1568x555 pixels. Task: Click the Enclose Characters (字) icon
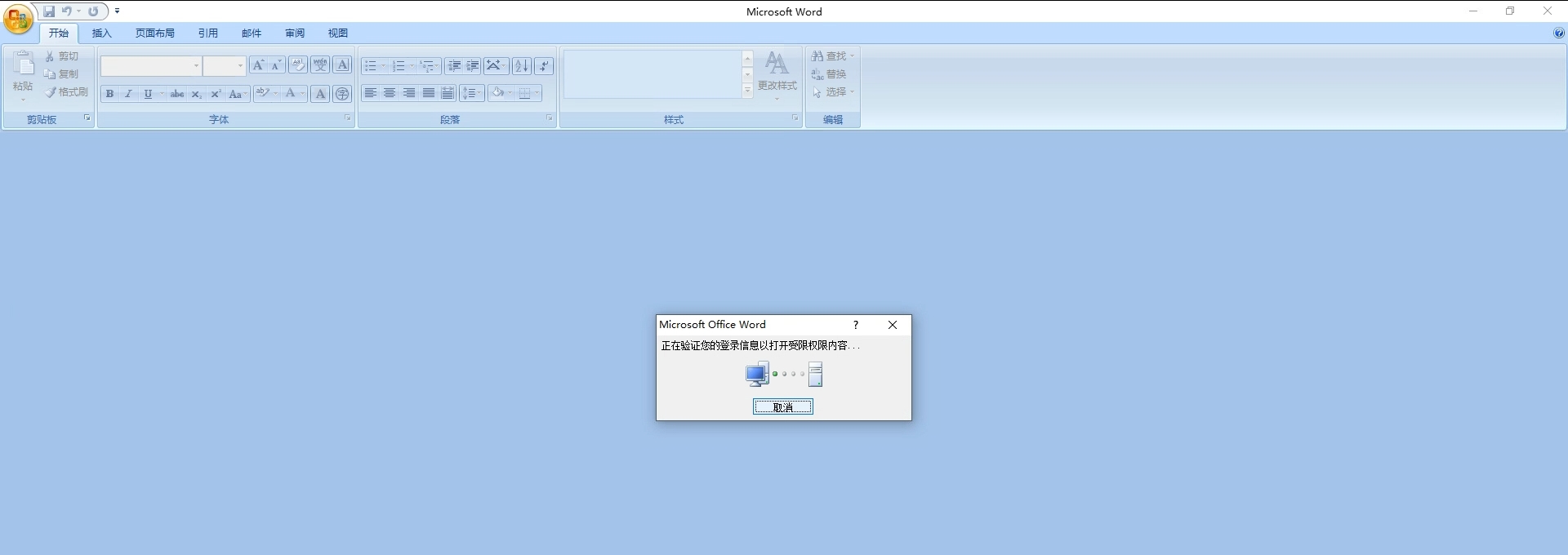click(x=343, y=94)
